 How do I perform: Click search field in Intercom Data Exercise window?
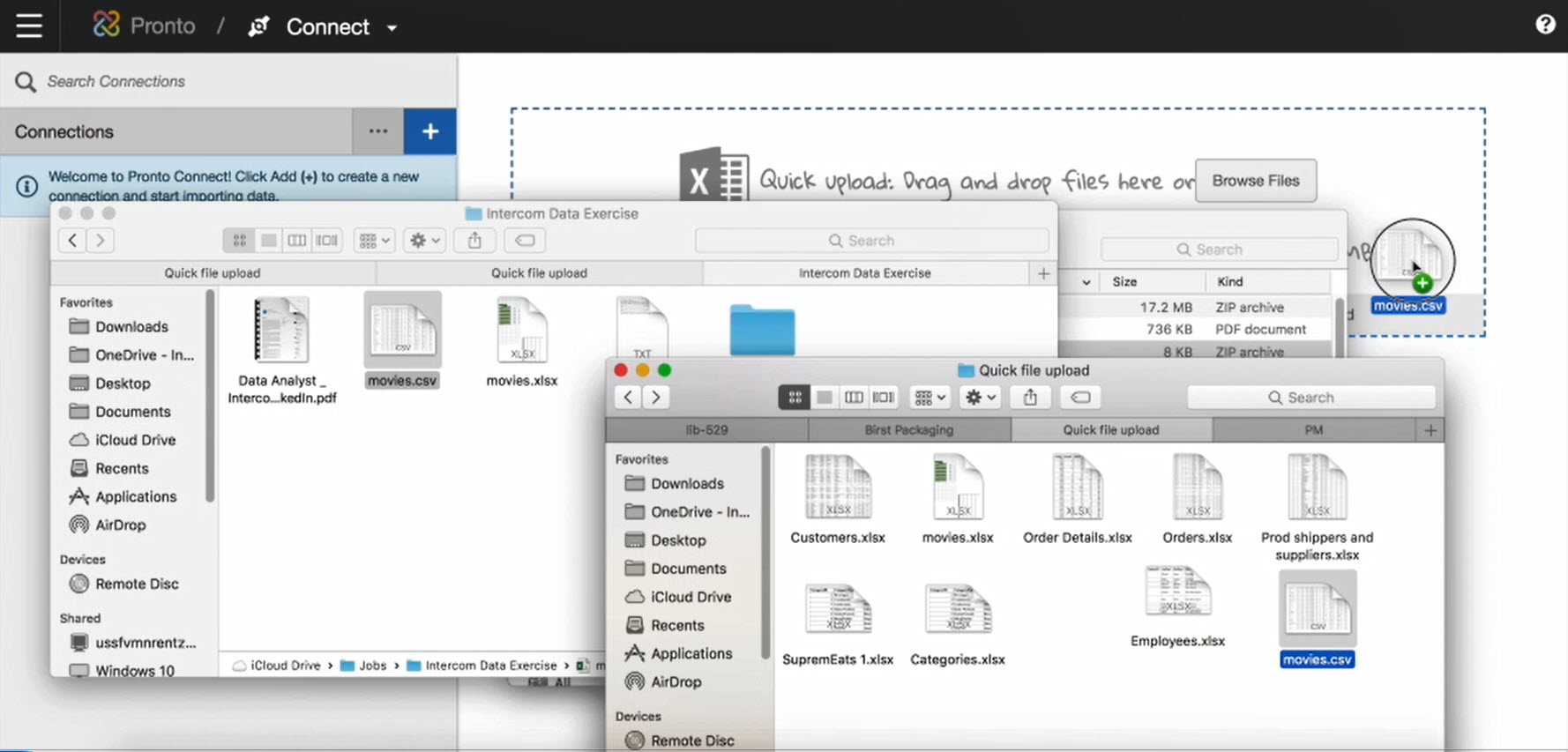pos(871,241)
